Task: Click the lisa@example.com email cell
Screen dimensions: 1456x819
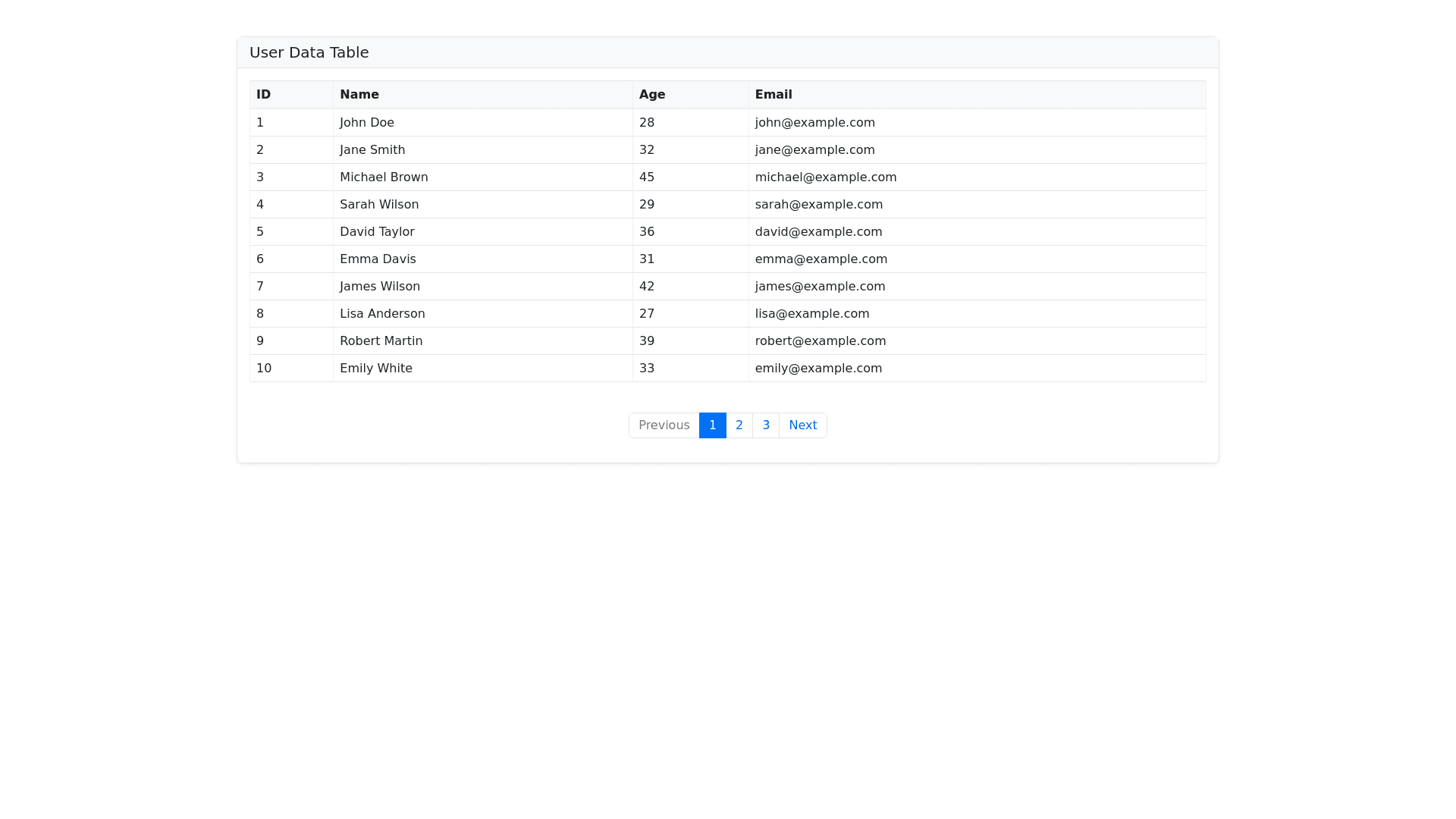Action: (x=812, y=314)
